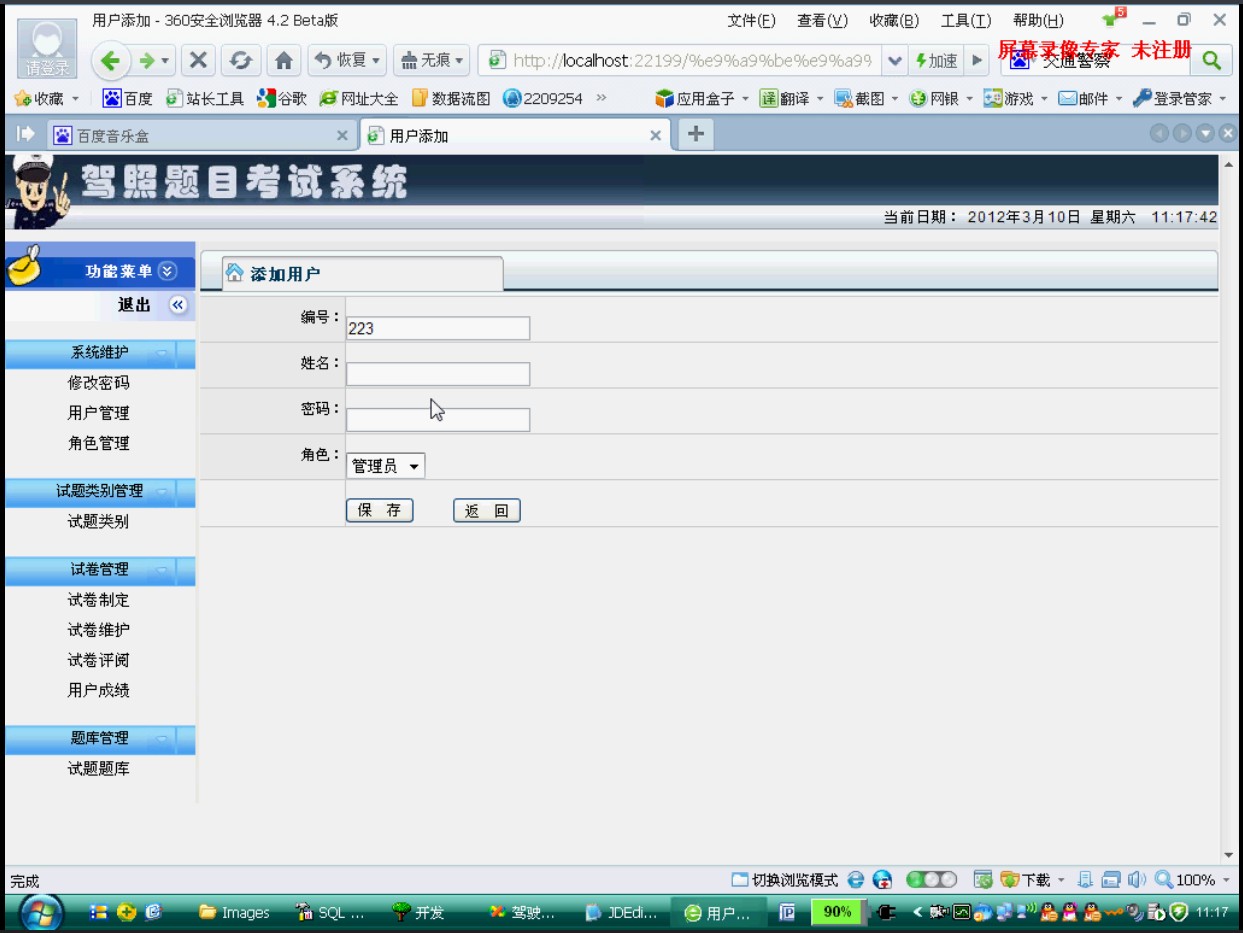This screenshot has width=1243, height=933.
Task: Click the browser back arrow button
Action: [110, 60]
